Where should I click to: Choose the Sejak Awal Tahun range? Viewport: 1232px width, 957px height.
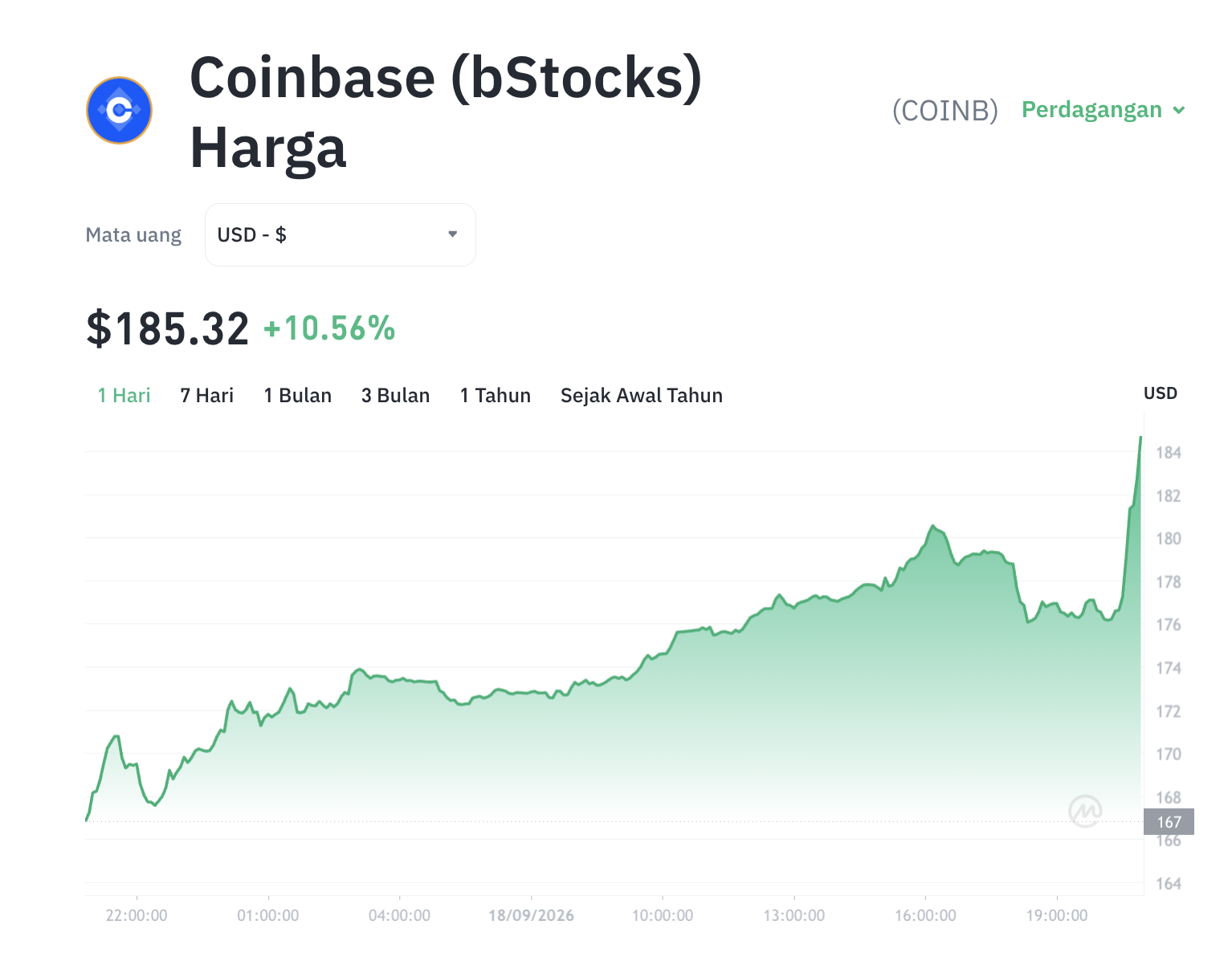pos(642,396)
